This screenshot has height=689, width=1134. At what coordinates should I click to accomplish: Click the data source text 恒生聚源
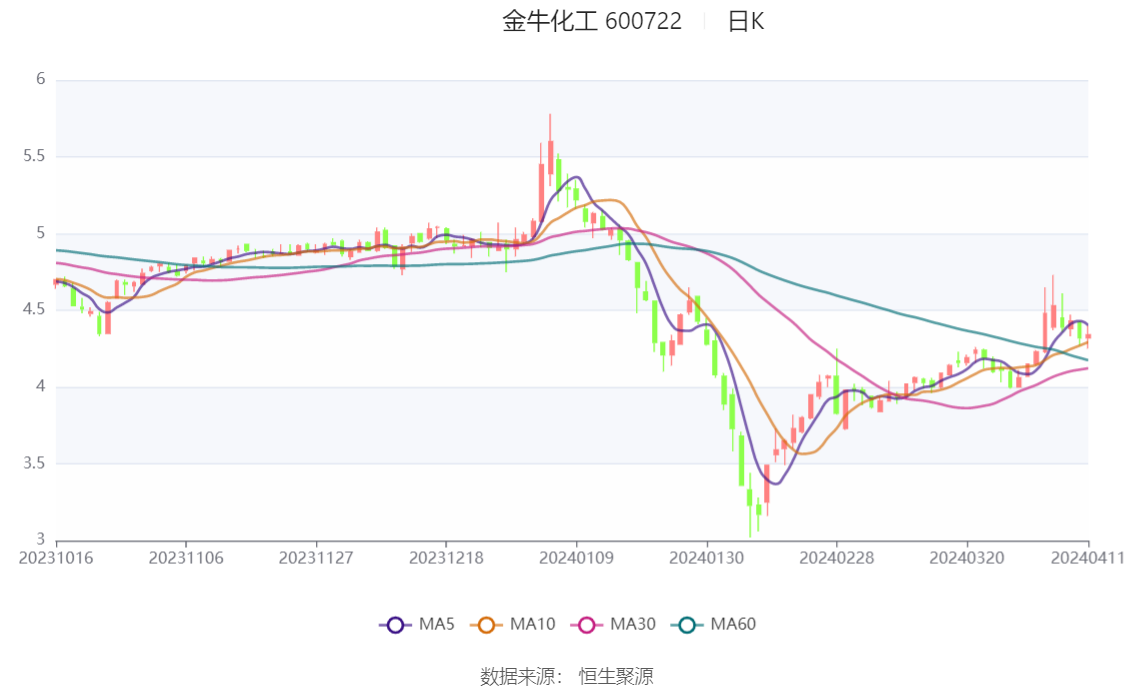616,677
